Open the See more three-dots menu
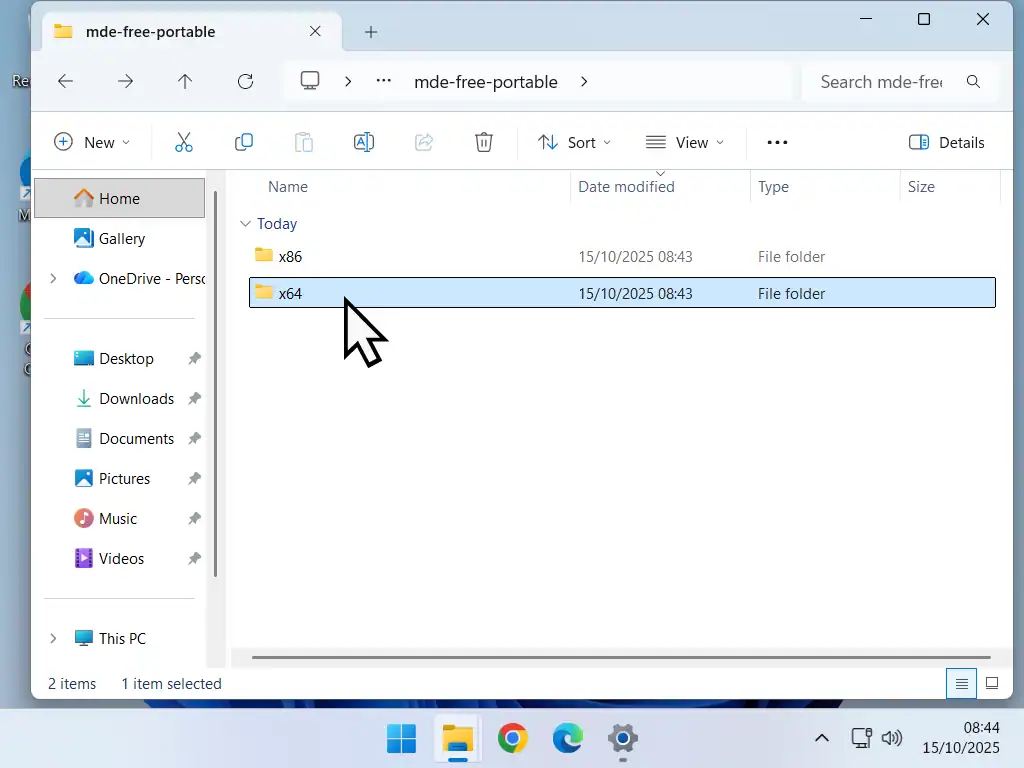The image size is (1024, 768). 777,142
